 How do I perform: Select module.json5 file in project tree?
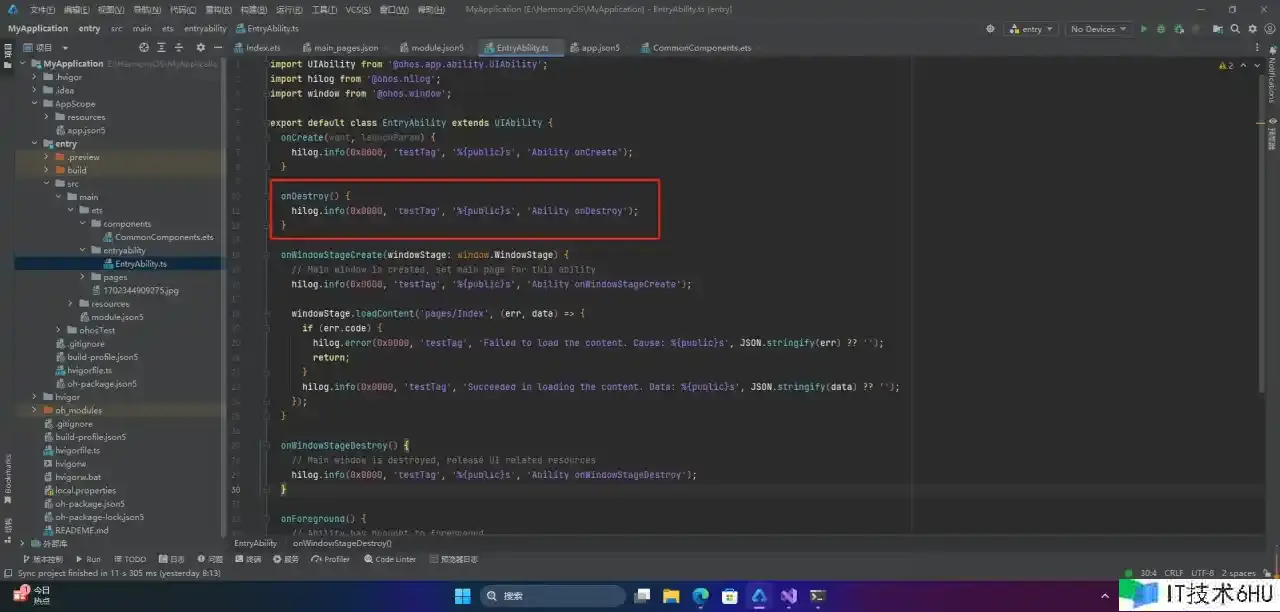pos(117,317)
